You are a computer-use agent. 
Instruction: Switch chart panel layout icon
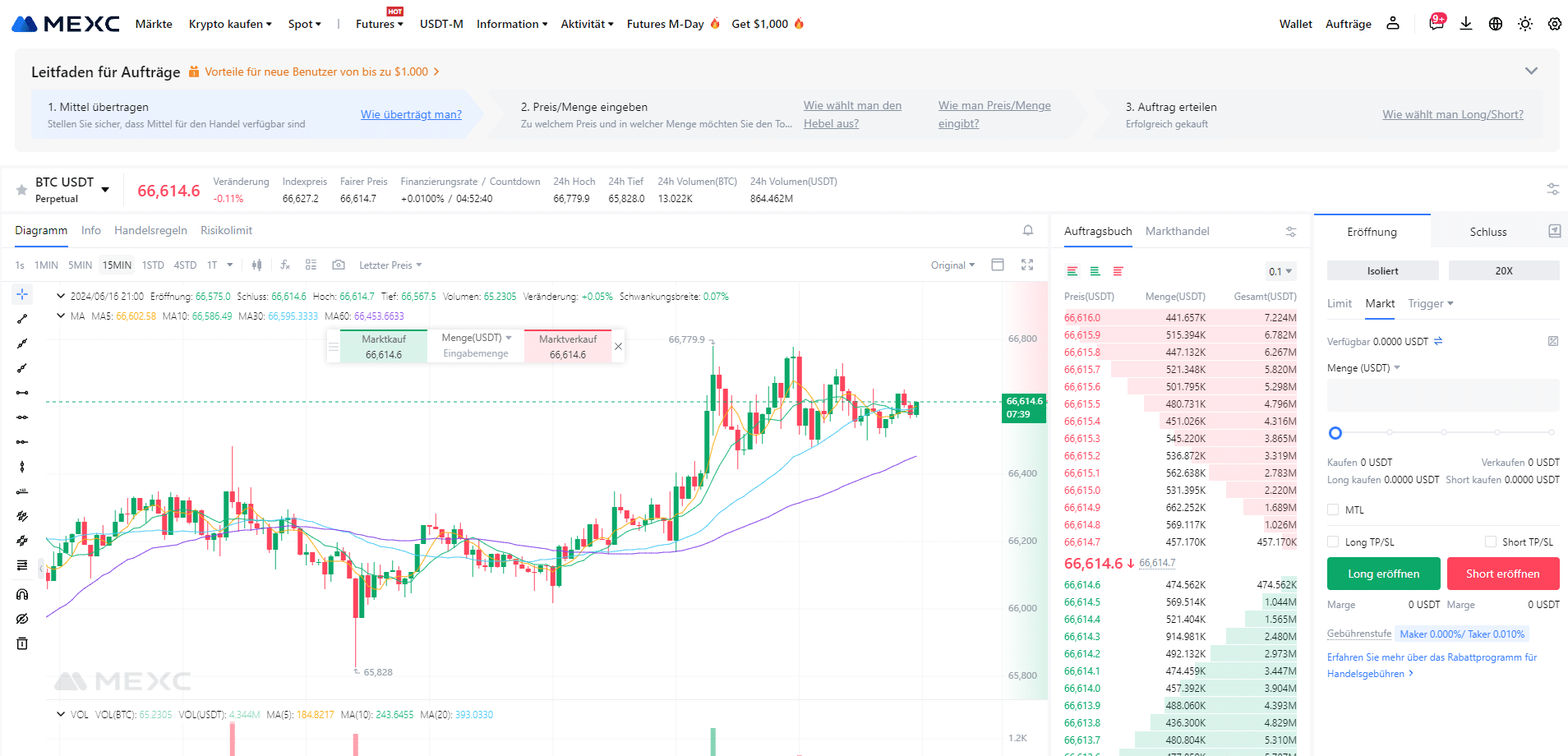coord(998,265)
